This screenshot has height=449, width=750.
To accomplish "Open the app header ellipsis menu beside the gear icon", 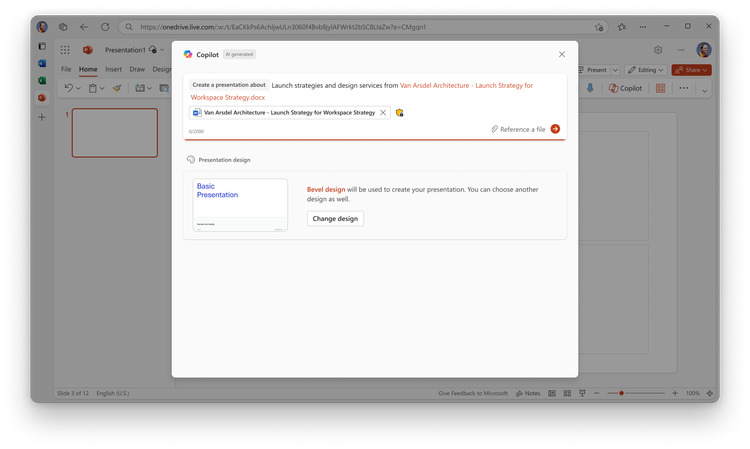I will 681,50.
